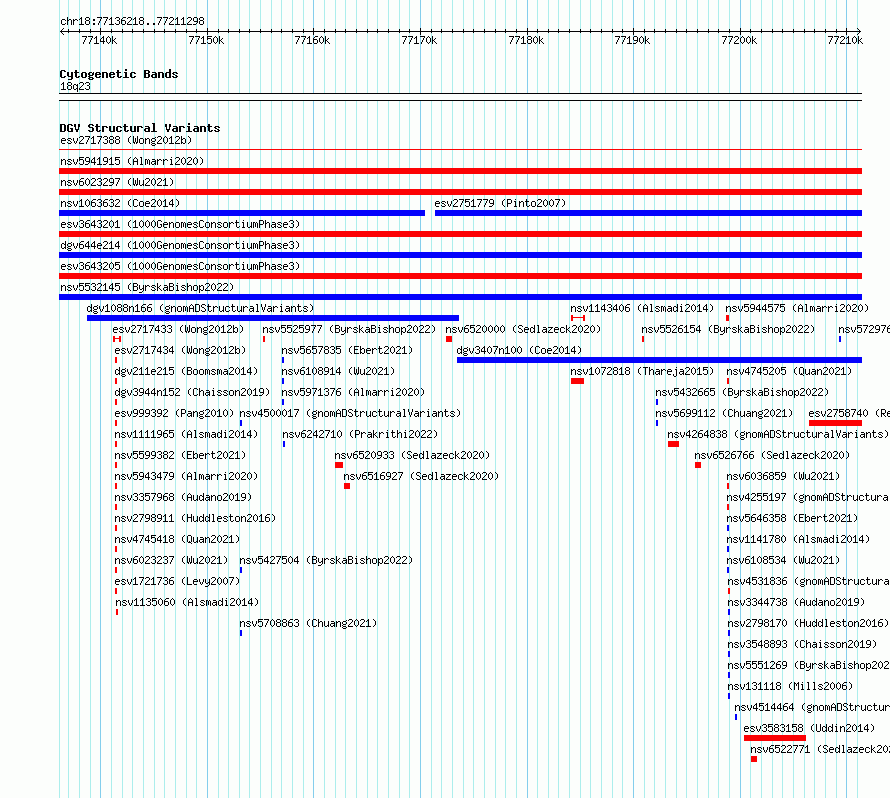Open nsv6023297 (Wu2021) variant
Image resolution: width=890 pixels, height=798 pixels.
117,182
